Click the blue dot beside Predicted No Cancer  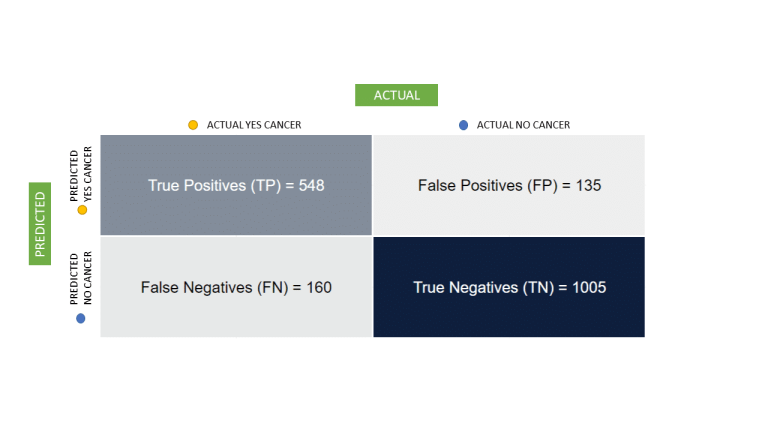coord(81,318)
